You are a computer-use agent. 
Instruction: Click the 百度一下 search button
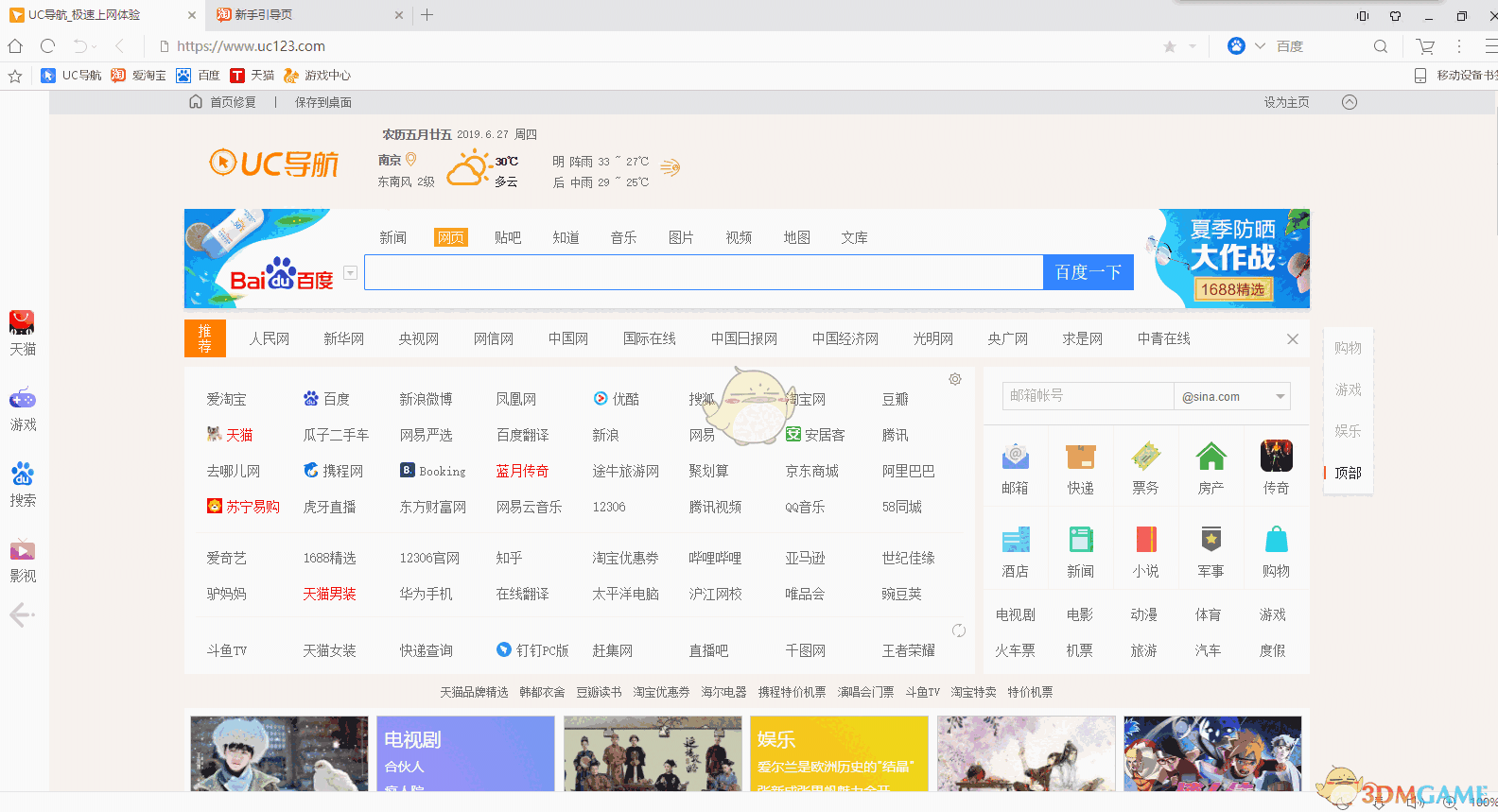pyautogui.click(x=1088, y=272)
